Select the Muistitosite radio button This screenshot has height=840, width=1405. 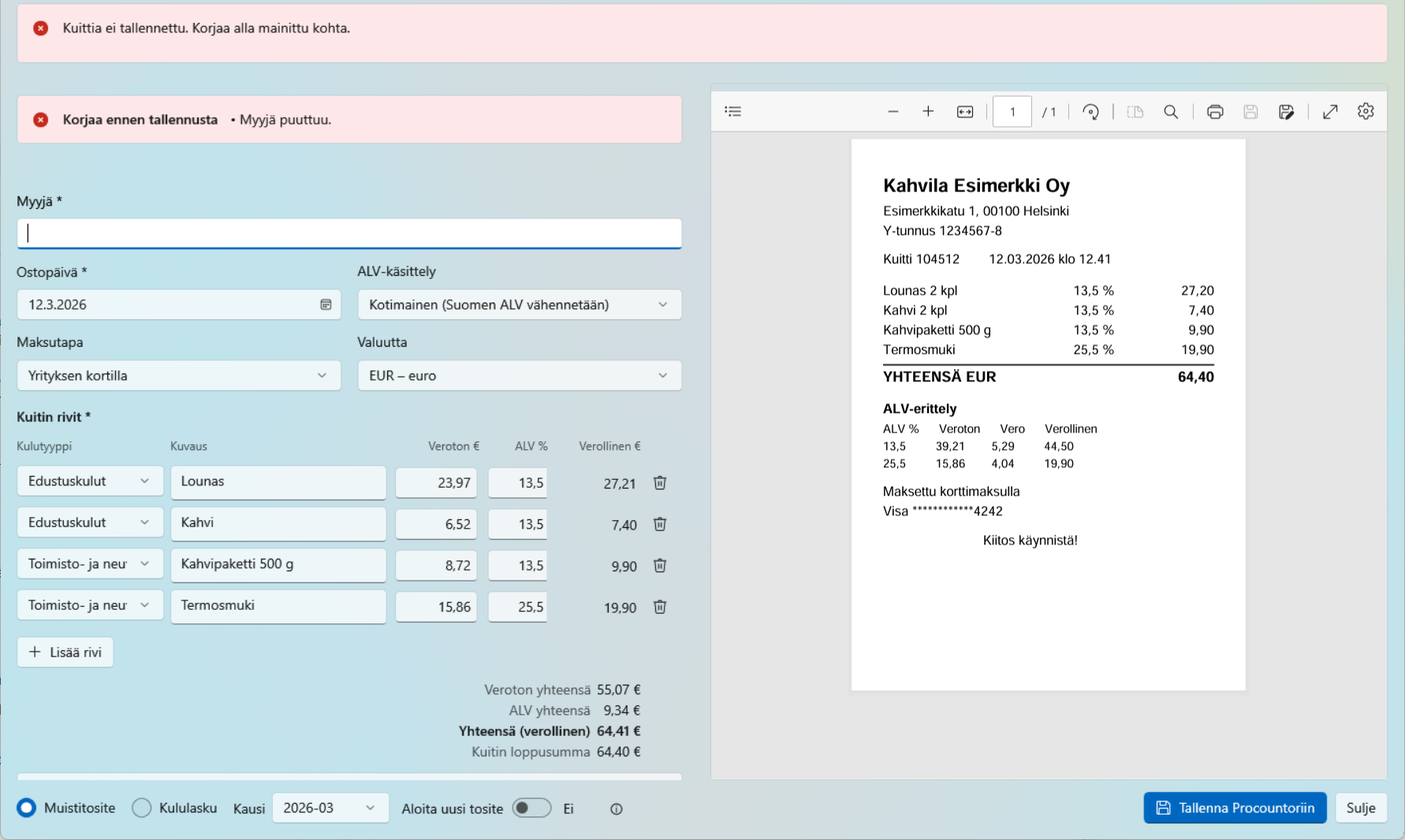(27, 808)
